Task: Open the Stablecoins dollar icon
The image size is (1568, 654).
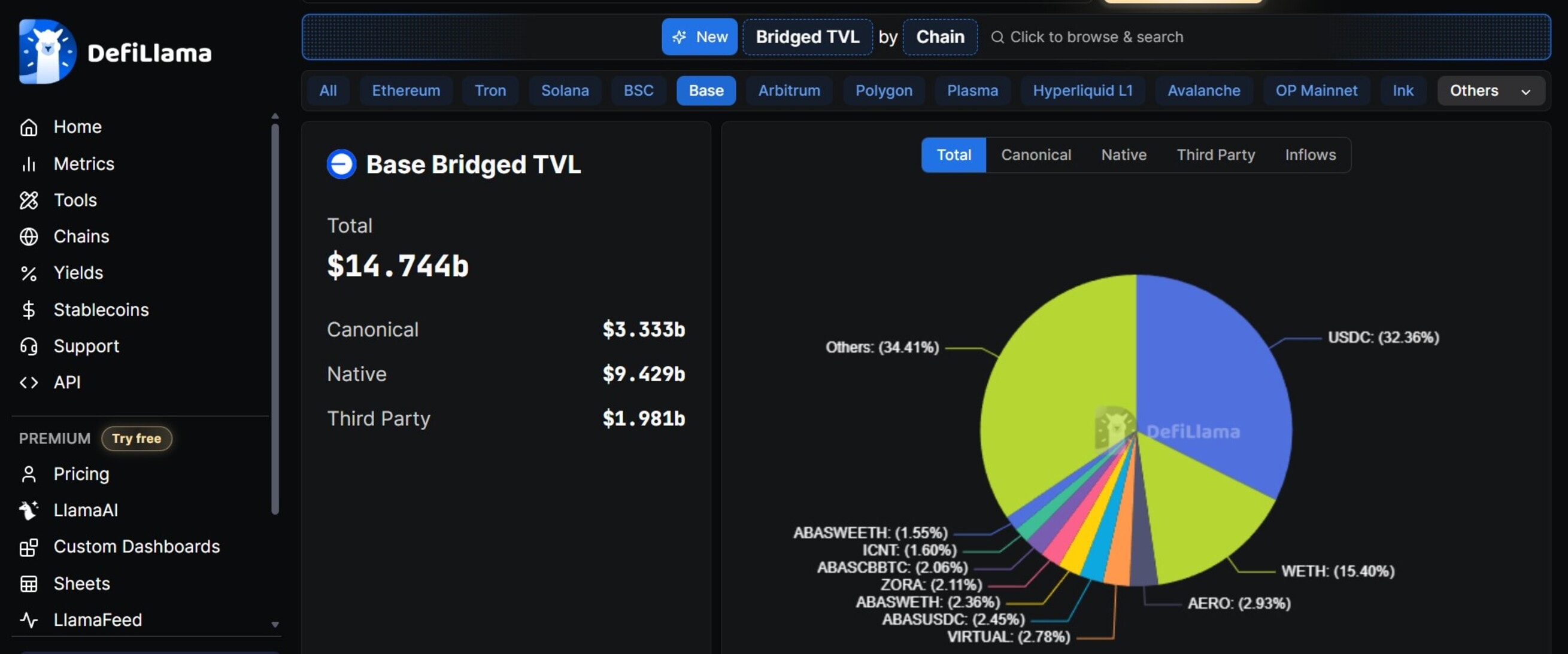Action: tap(29, 309)
